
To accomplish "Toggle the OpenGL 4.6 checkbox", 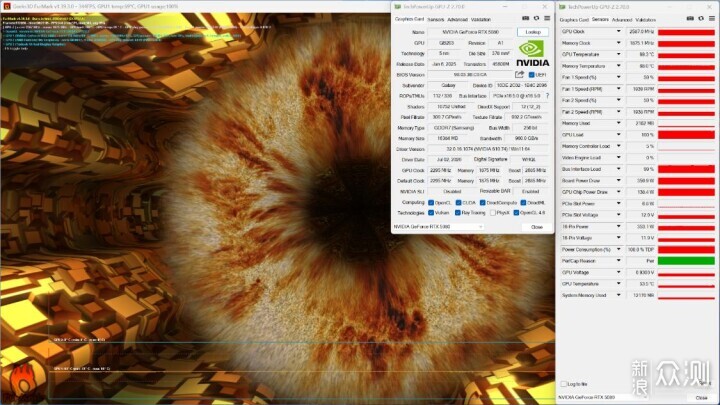I will coord(516,213).
